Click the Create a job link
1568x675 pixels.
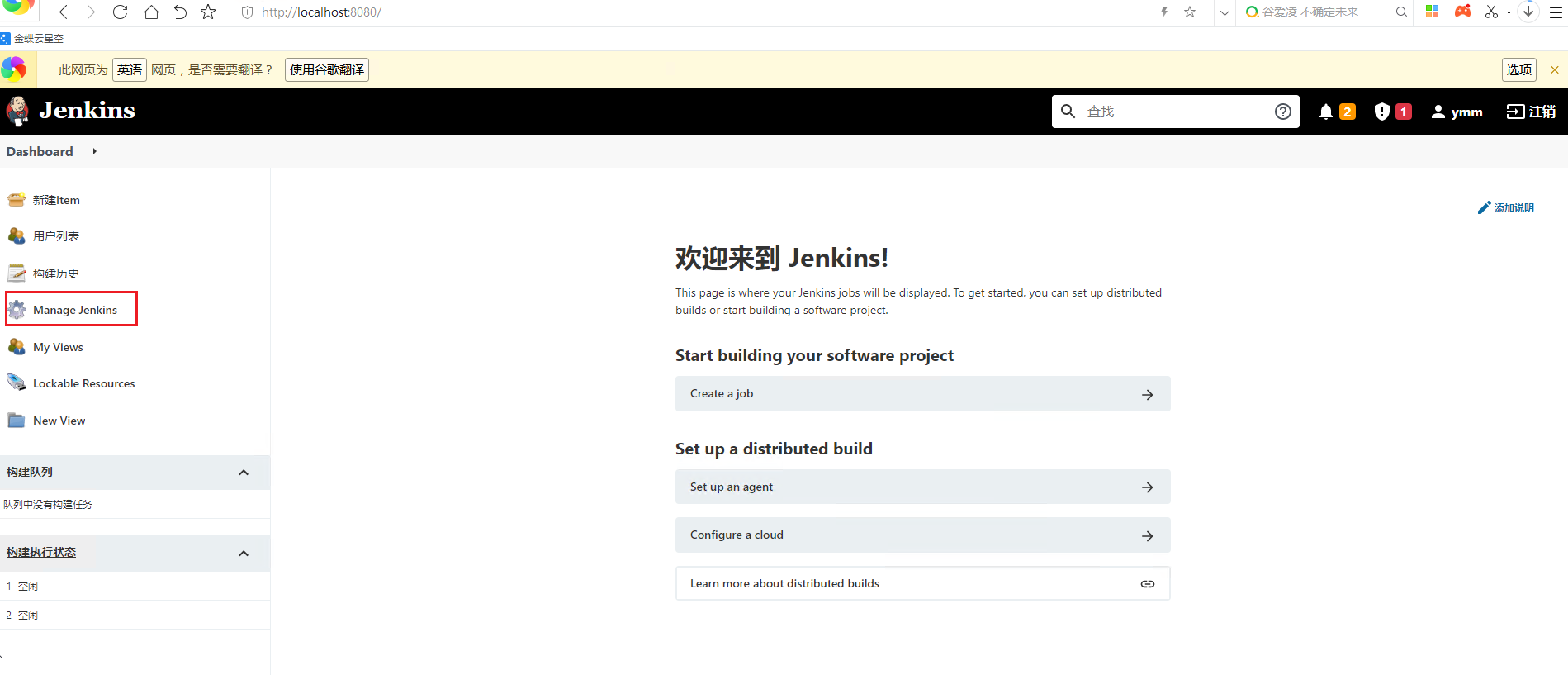click(922, 394)
